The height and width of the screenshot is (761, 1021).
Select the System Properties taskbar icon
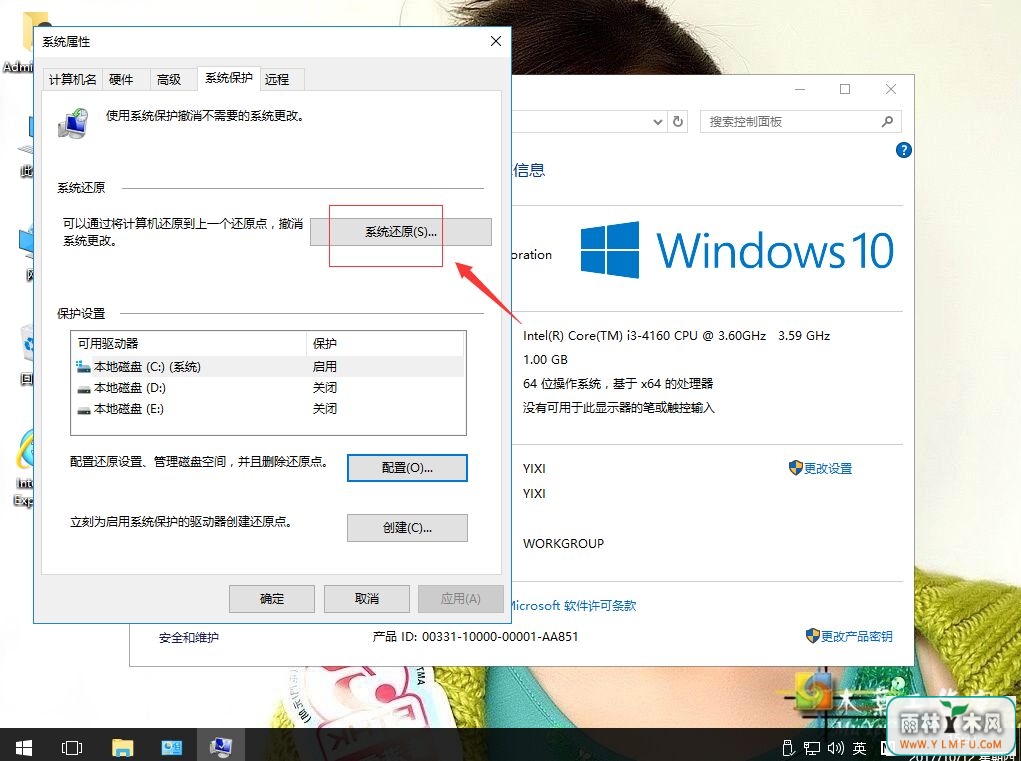[x=220, y=747]
